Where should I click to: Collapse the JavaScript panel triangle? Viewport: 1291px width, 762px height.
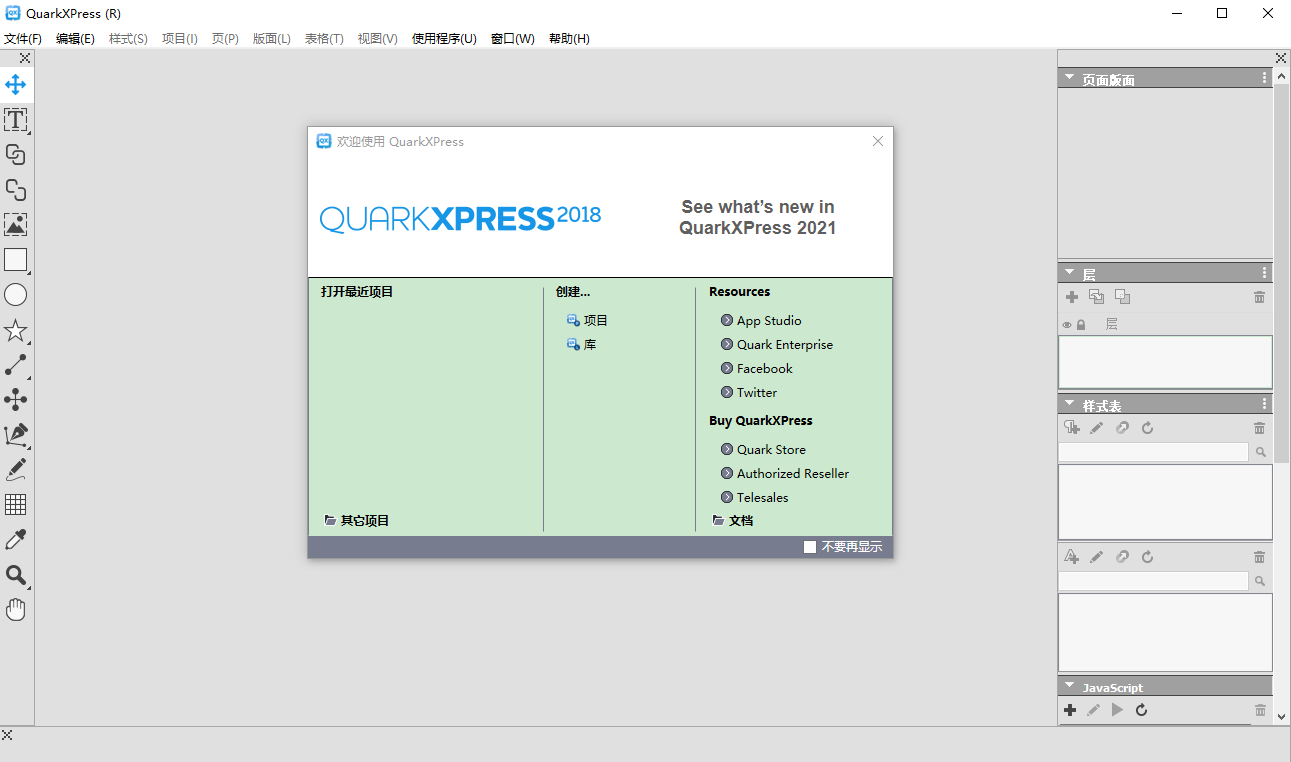(x=1069, y=686)
